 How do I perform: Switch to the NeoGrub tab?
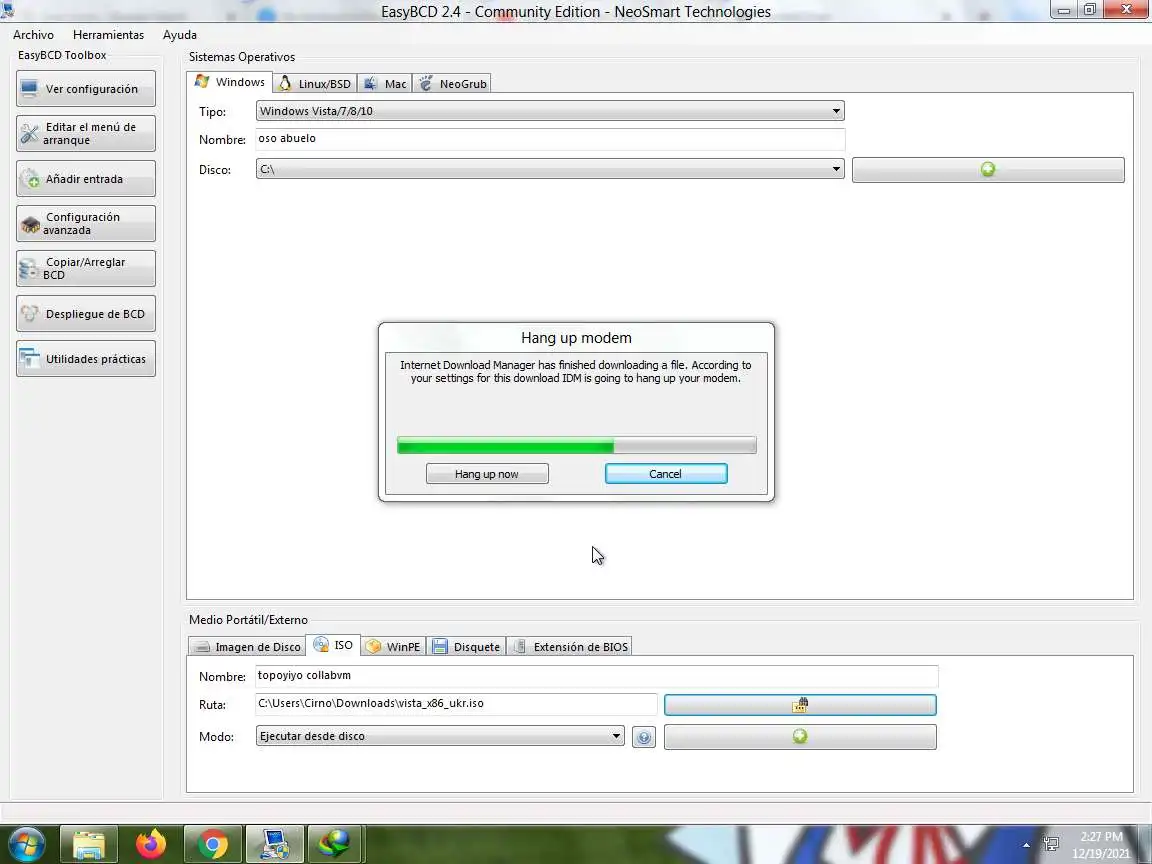click(x=452, y=84)
